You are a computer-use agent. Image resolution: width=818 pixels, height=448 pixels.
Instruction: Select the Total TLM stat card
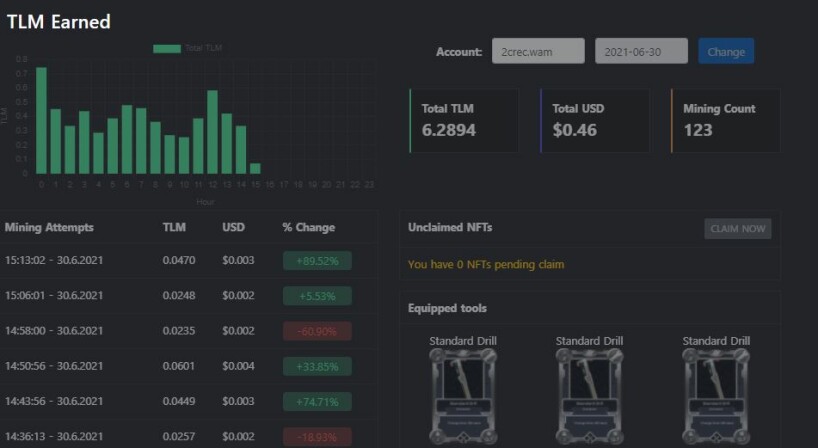click(464, 120)
